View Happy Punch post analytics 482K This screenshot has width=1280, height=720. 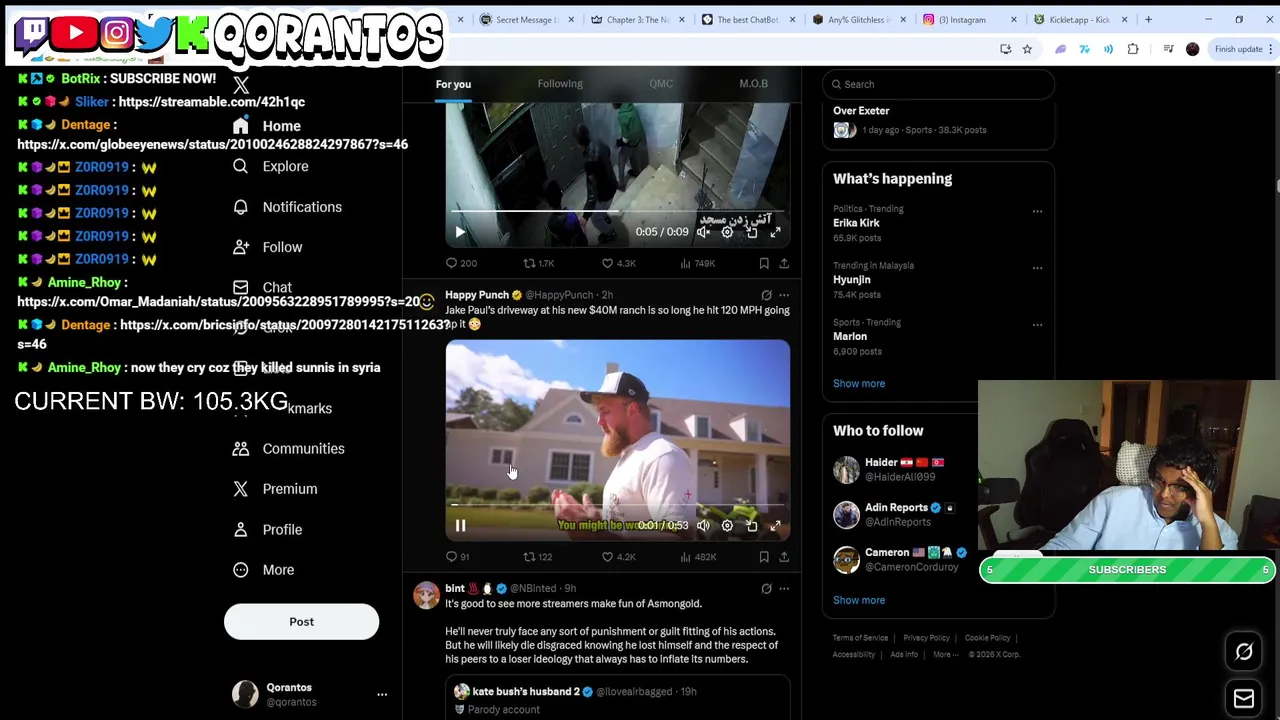[698, 557]
